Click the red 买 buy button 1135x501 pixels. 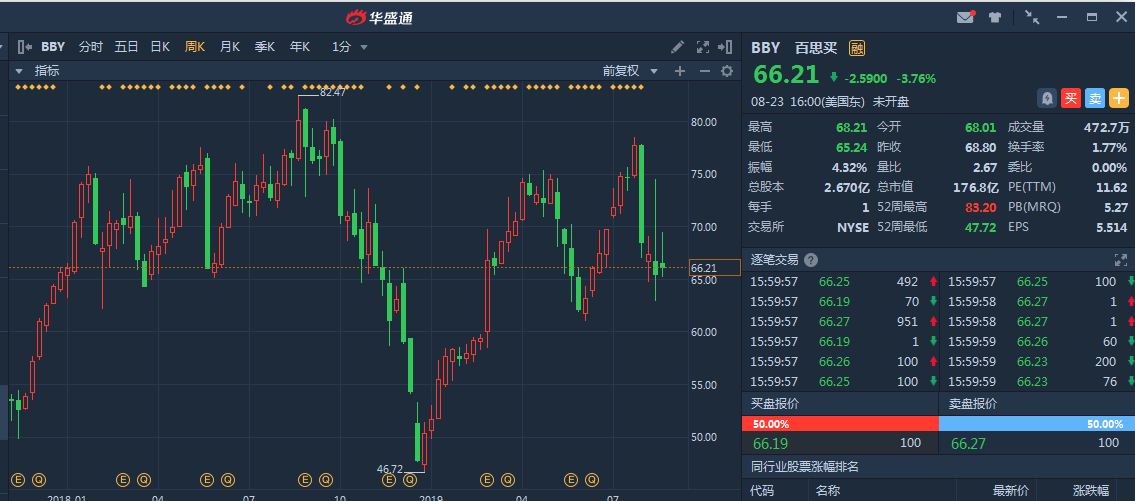pos(1071,98)
